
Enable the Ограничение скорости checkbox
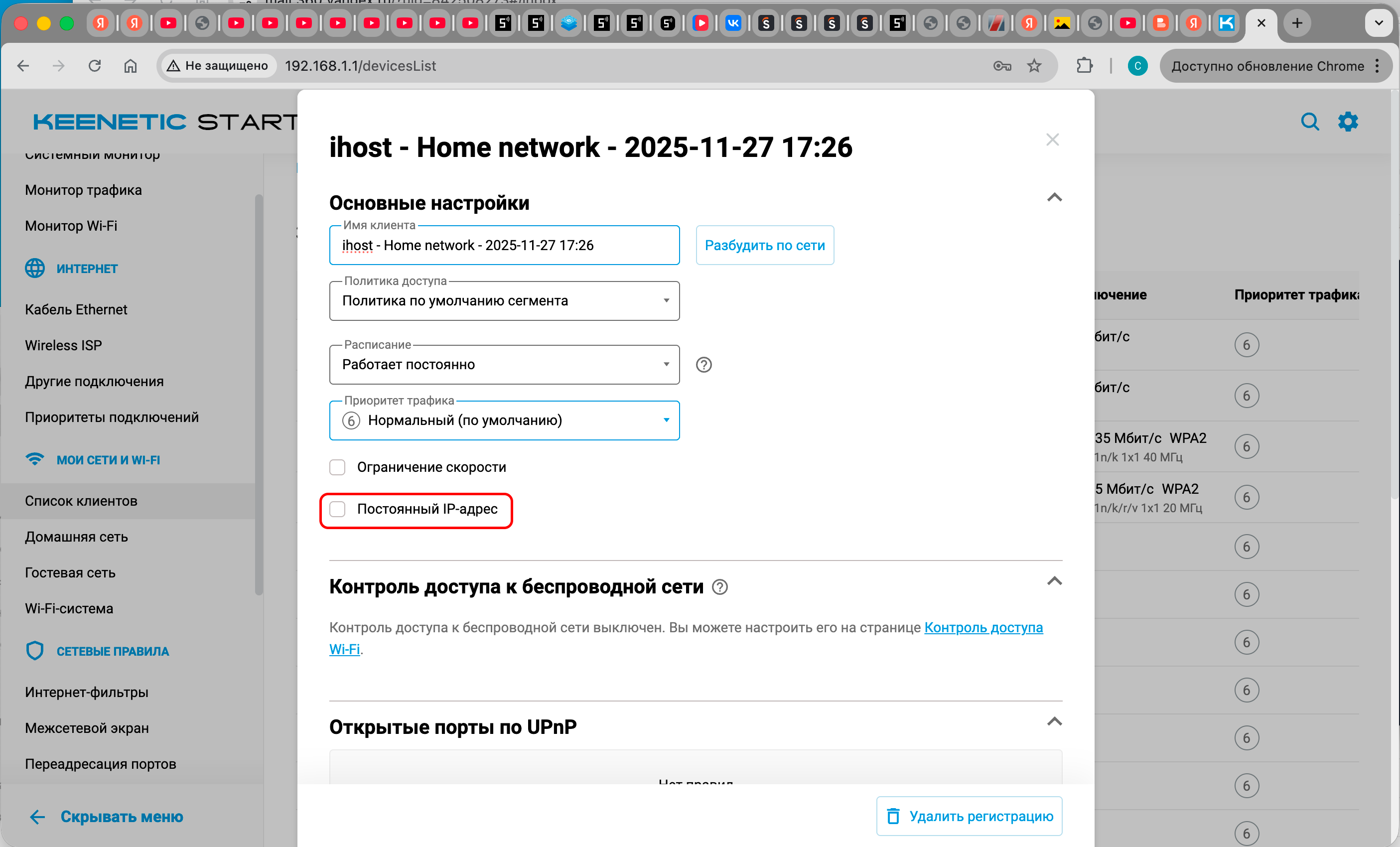[x=337, y=467]
